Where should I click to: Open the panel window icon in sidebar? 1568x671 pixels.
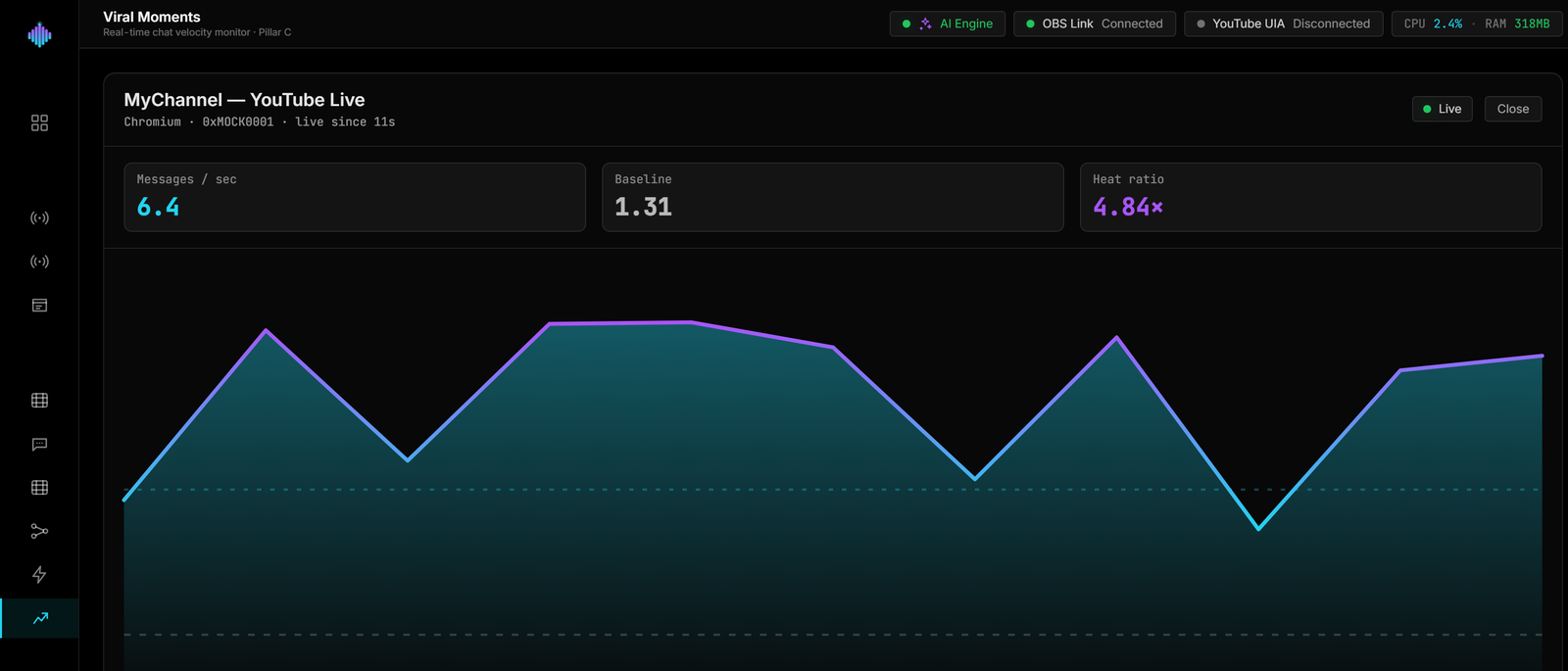(39, 306)
